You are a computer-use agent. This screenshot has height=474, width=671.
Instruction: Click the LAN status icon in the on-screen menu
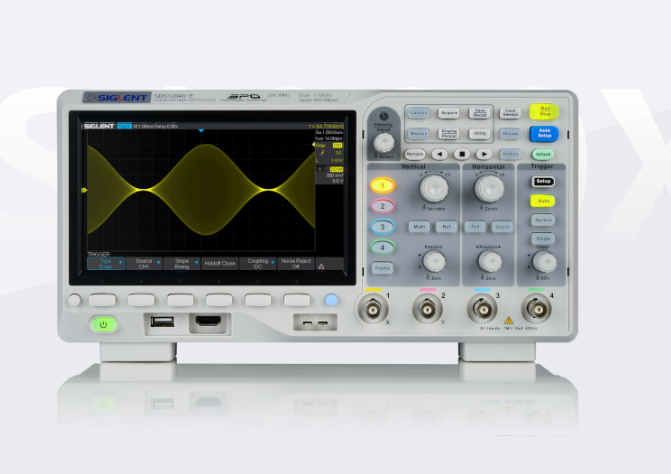[321, 266]
